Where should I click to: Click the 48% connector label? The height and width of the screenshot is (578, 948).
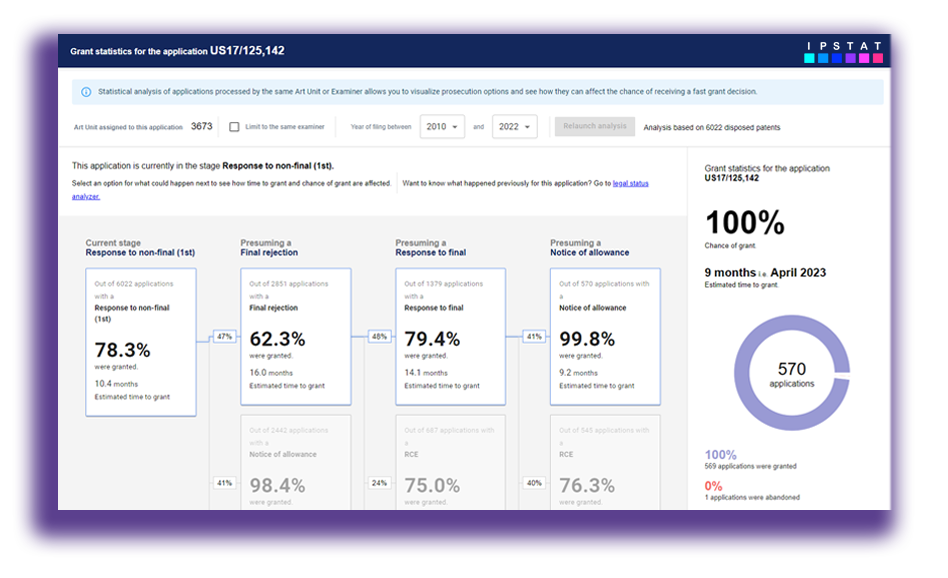(x=379, y=337)
